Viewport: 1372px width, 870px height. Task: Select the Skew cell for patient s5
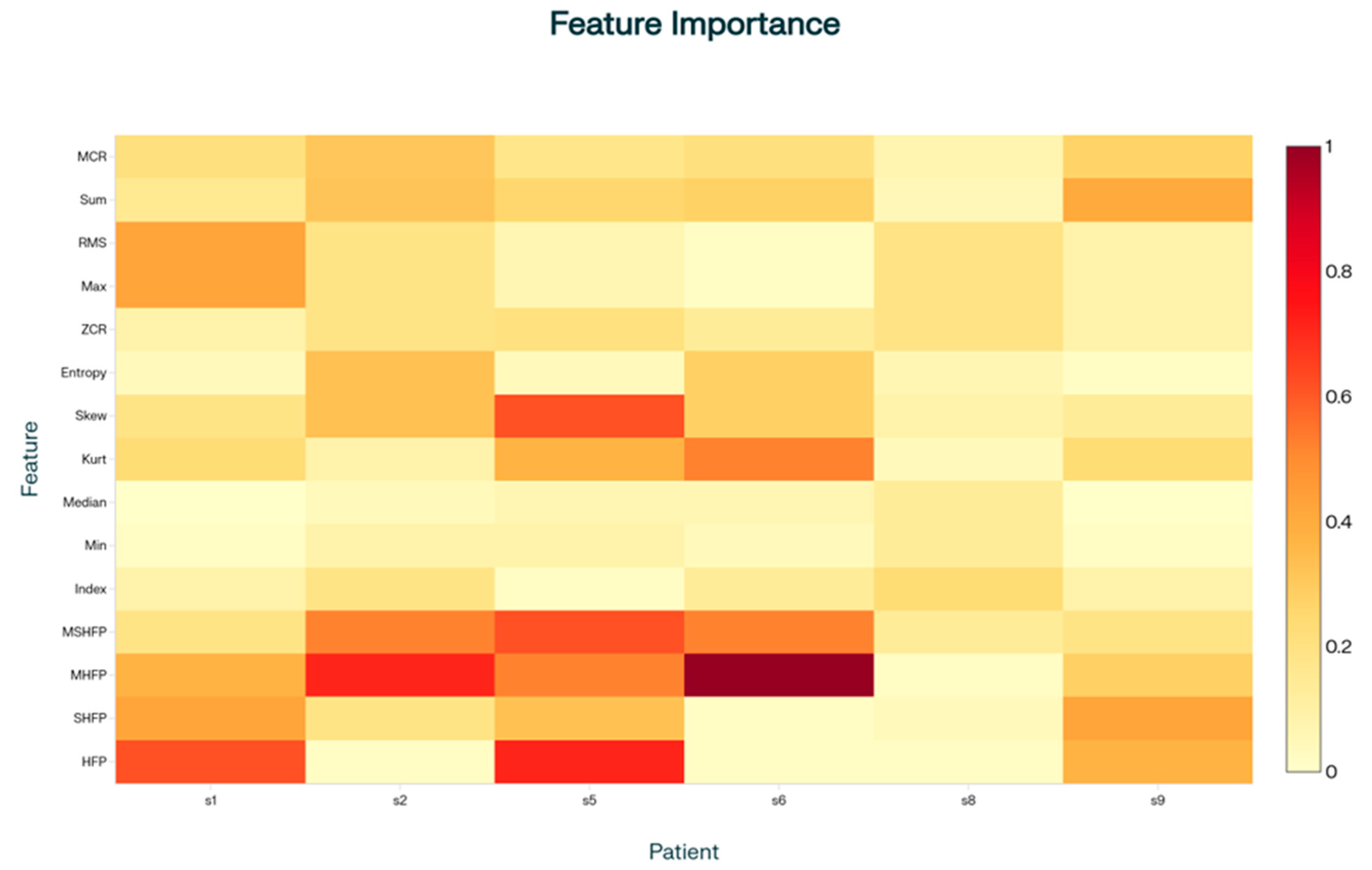pyautogui.click(x=589, y=416)
